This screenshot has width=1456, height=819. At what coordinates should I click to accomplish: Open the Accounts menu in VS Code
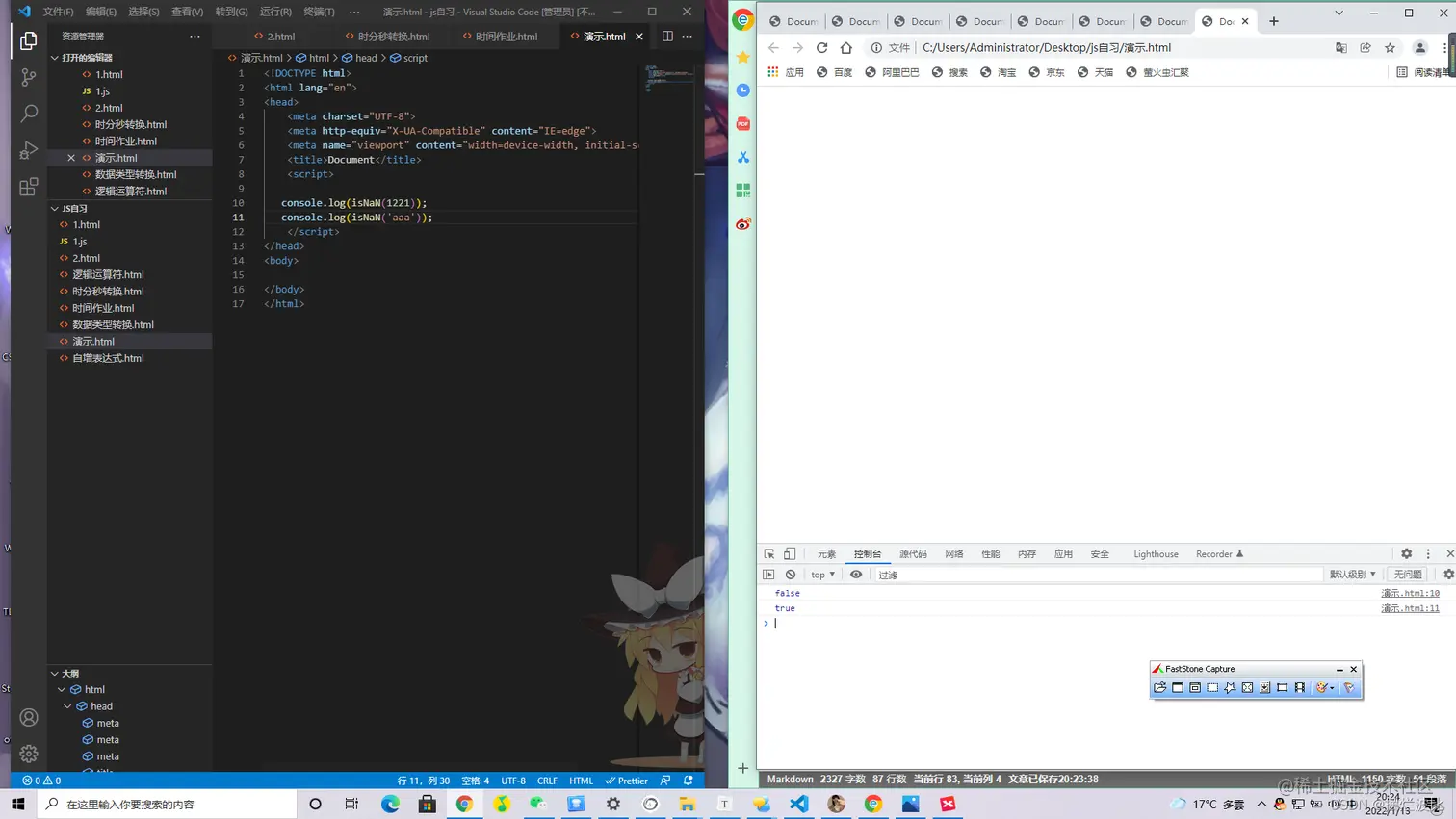[x=29, y=718]
